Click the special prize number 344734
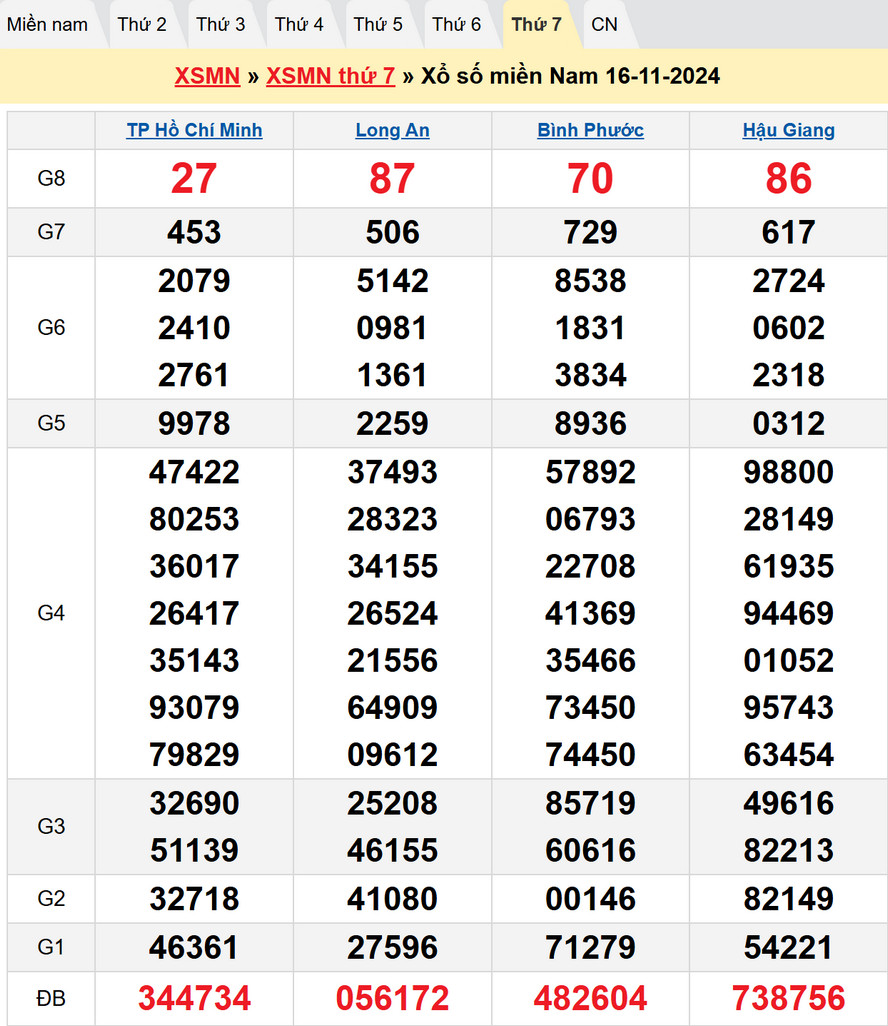Image resolution: width=888 pixels, height=1026 pixels. (194, 997)
